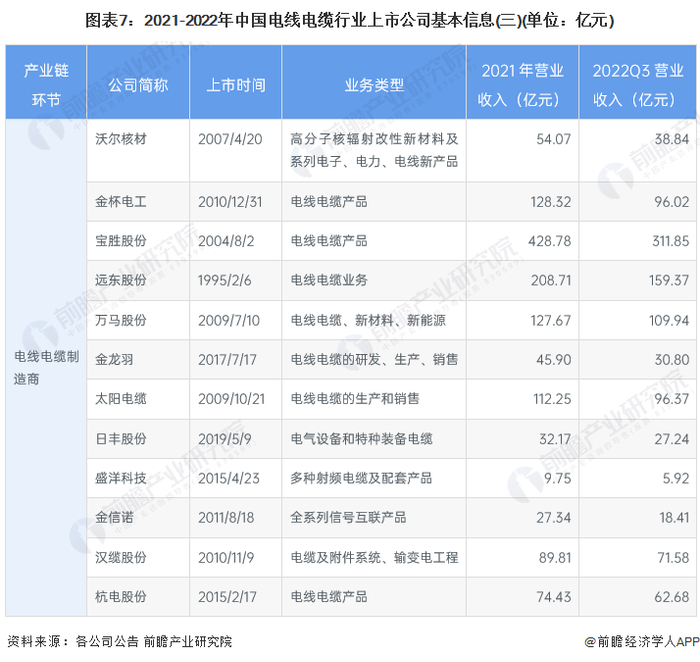Click 2022Q3 revenue value 62.68
Viewport: 700px width, 662px height.
click(672, 597)
